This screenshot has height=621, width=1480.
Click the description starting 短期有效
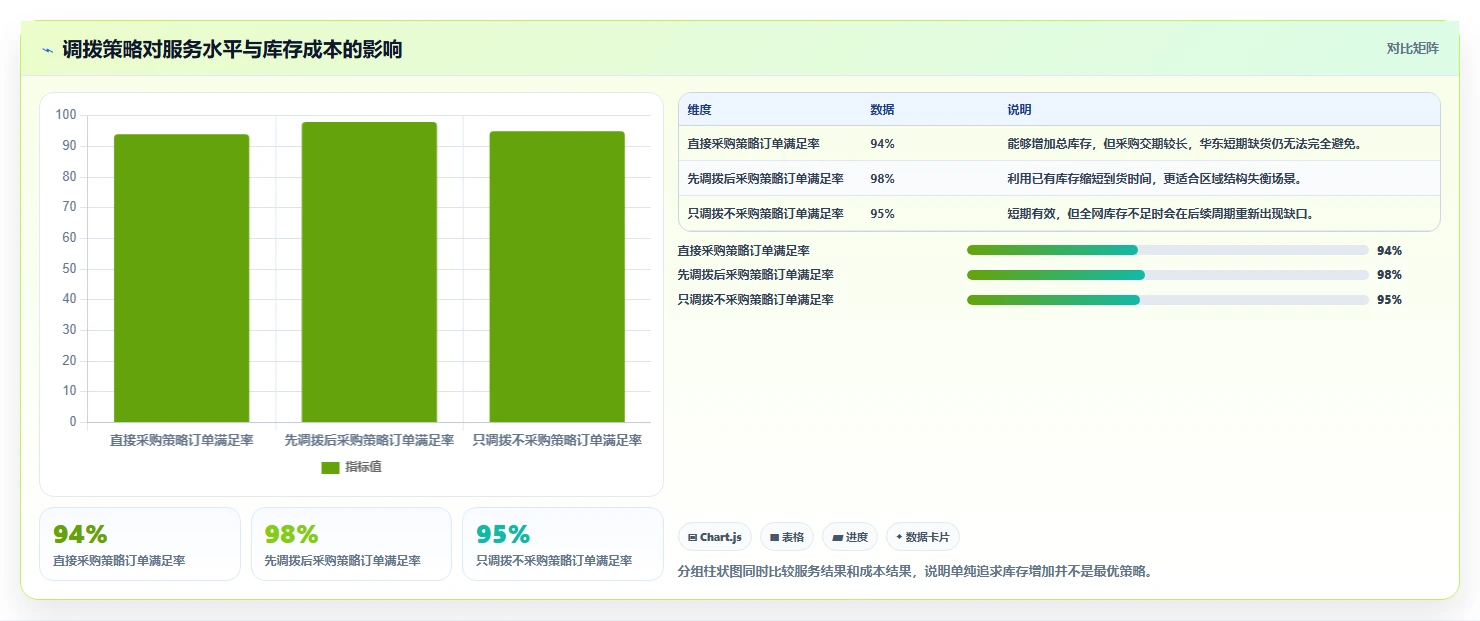point(1160,214)
